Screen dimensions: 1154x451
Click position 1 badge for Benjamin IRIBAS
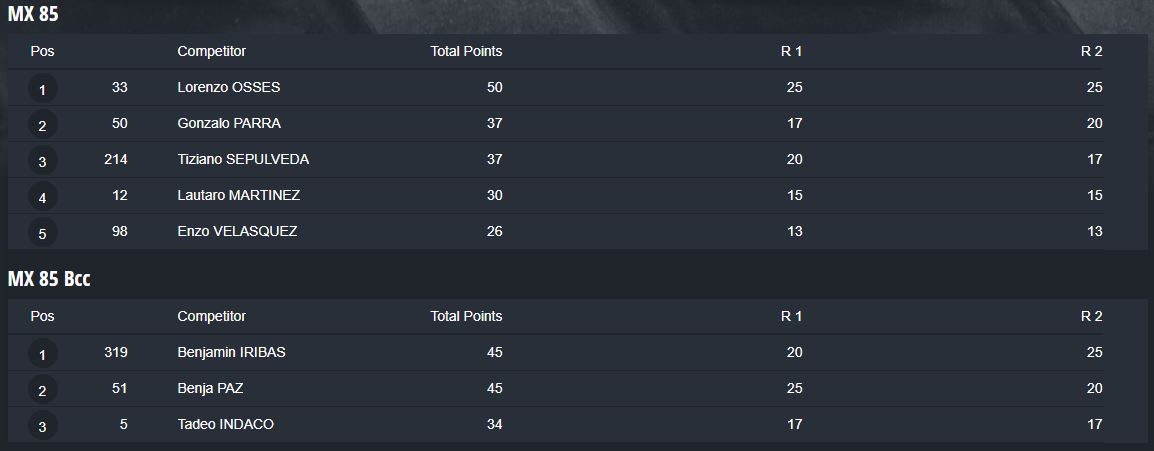tap(42, 354)
